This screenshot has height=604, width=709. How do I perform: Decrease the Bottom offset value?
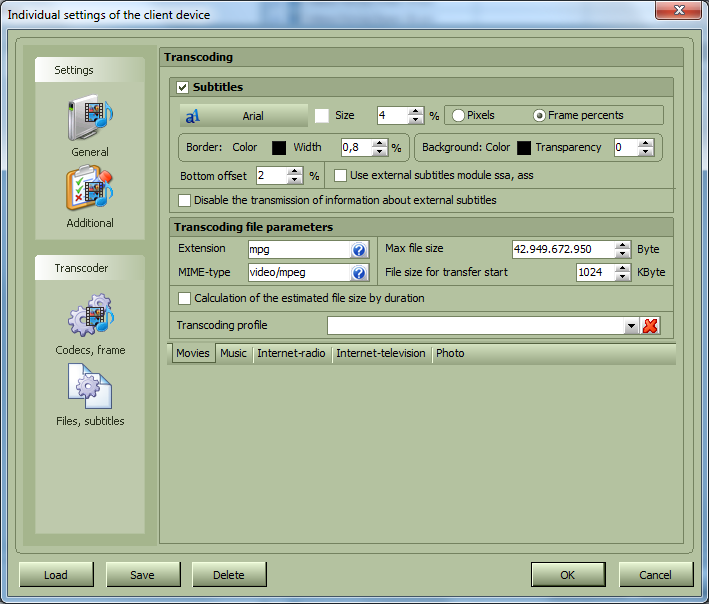tap(295, 180)
